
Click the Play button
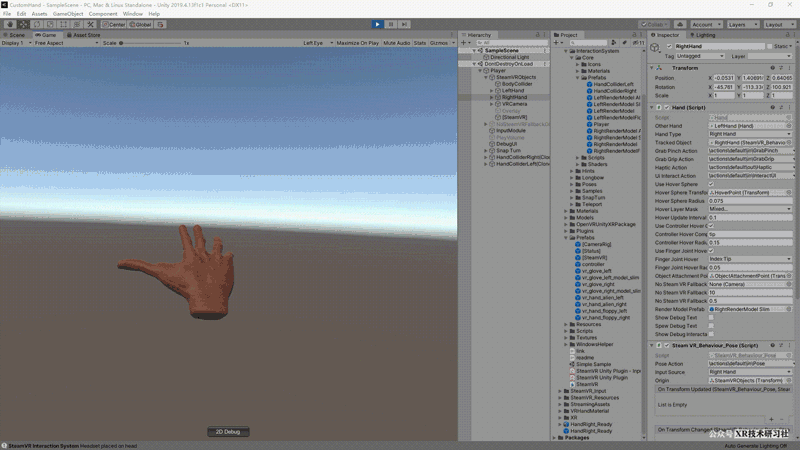click(x=378, y=24)
